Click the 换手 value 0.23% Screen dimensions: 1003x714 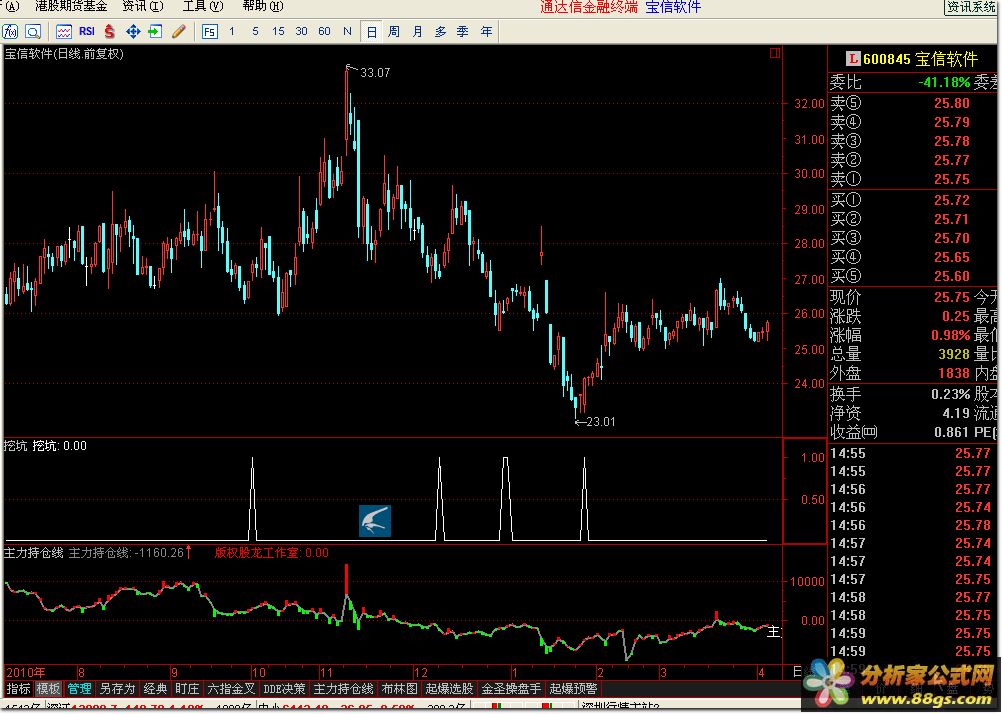click(951, 394)
